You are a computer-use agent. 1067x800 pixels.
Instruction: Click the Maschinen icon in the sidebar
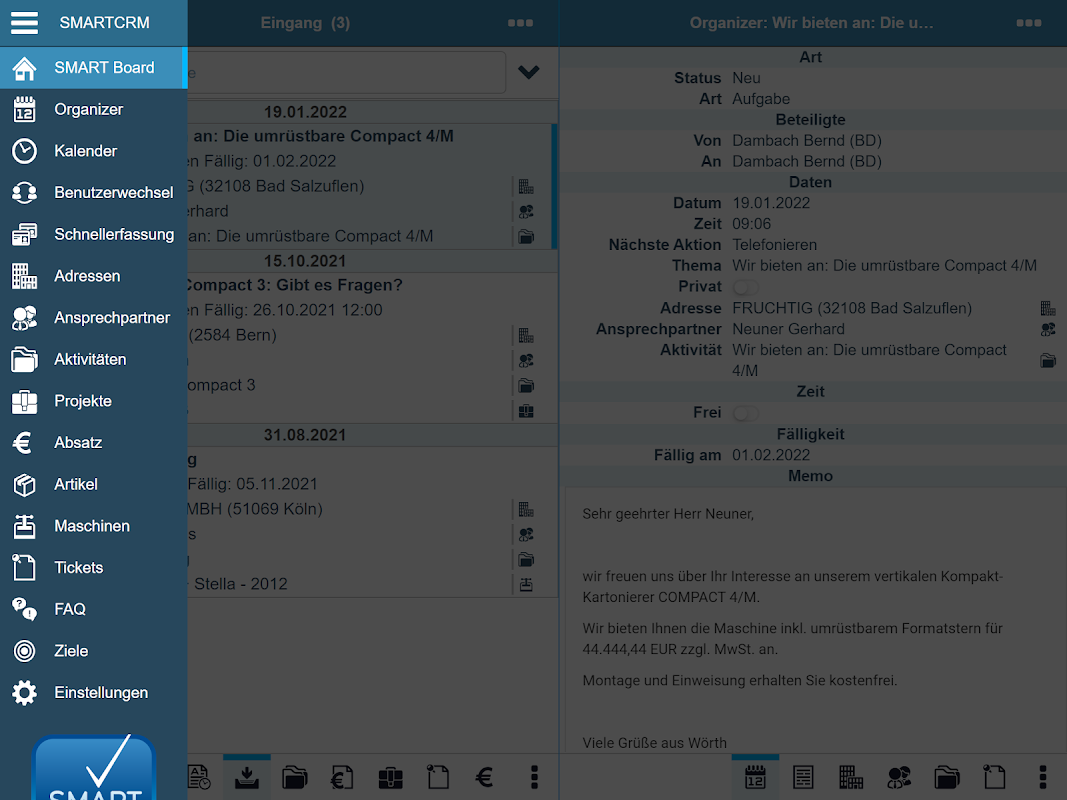(x=24, y=526)
